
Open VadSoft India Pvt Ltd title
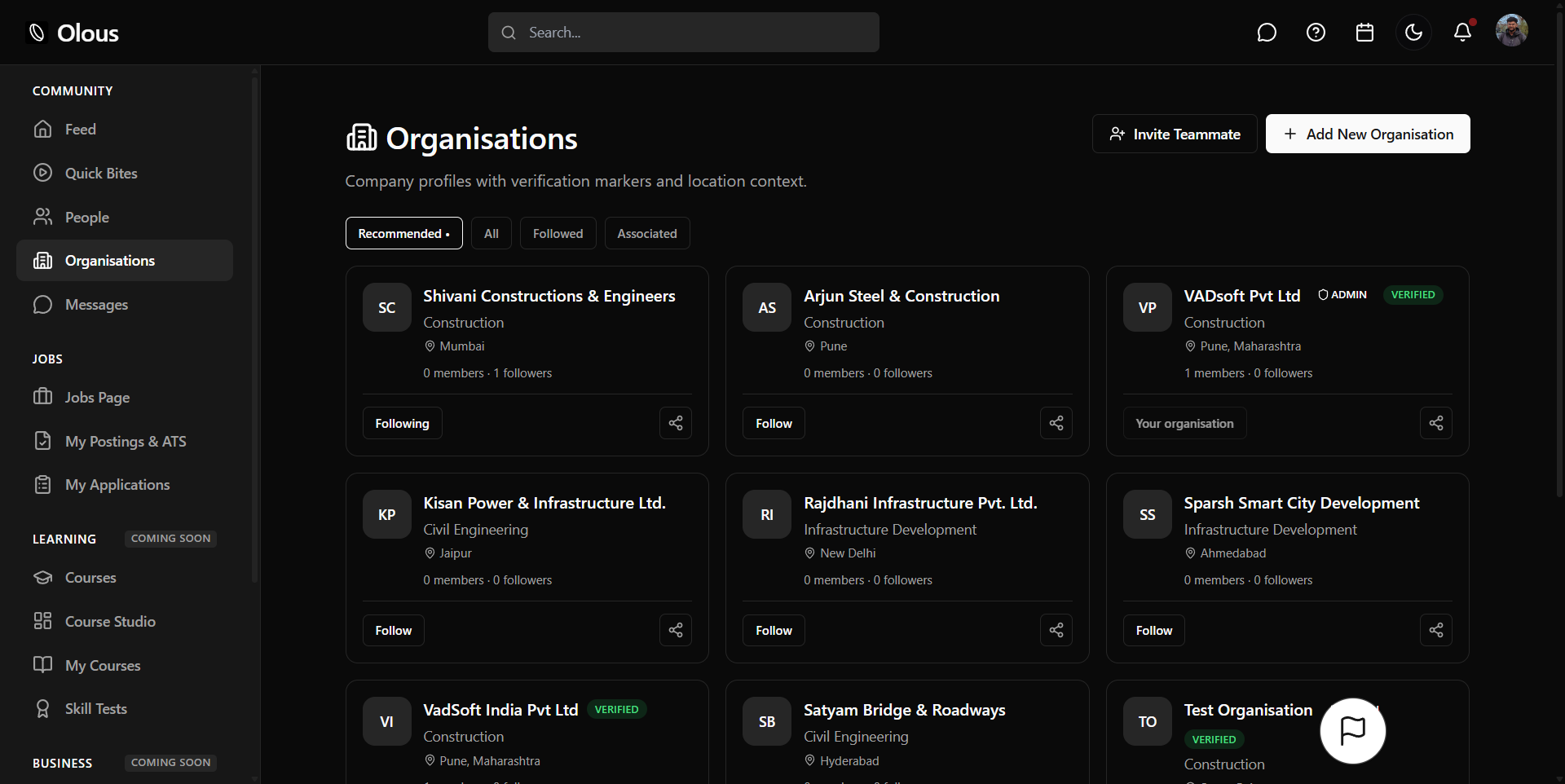(x=500, y=710)
